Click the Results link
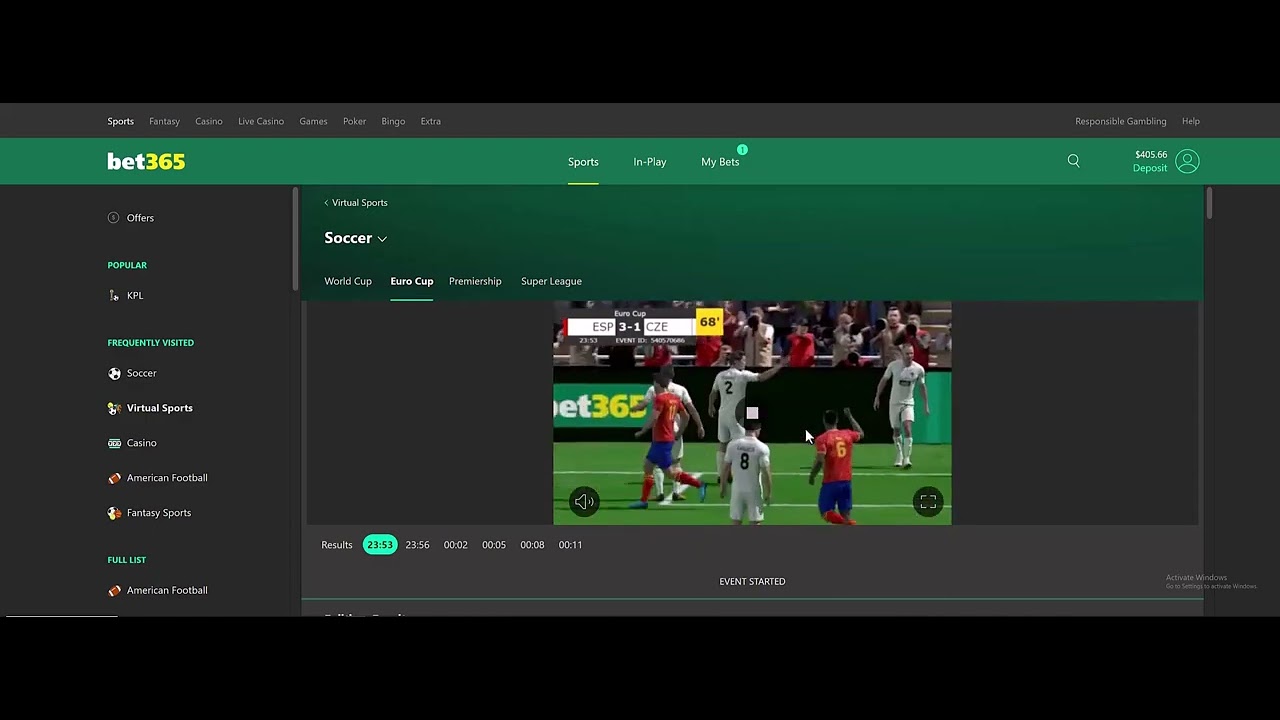This screenshot has width=1280, height=720. coord(337,545)
